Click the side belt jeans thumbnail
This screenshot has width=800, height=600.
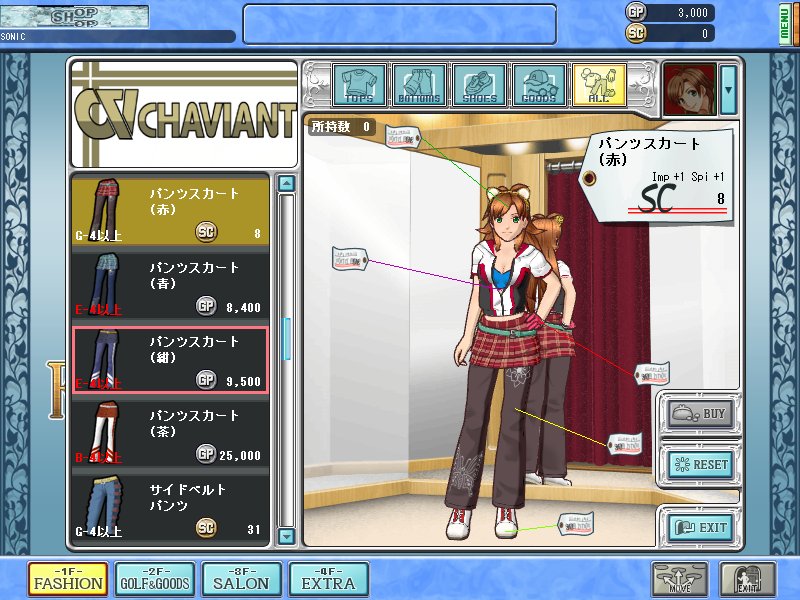(x=105, y=505)
